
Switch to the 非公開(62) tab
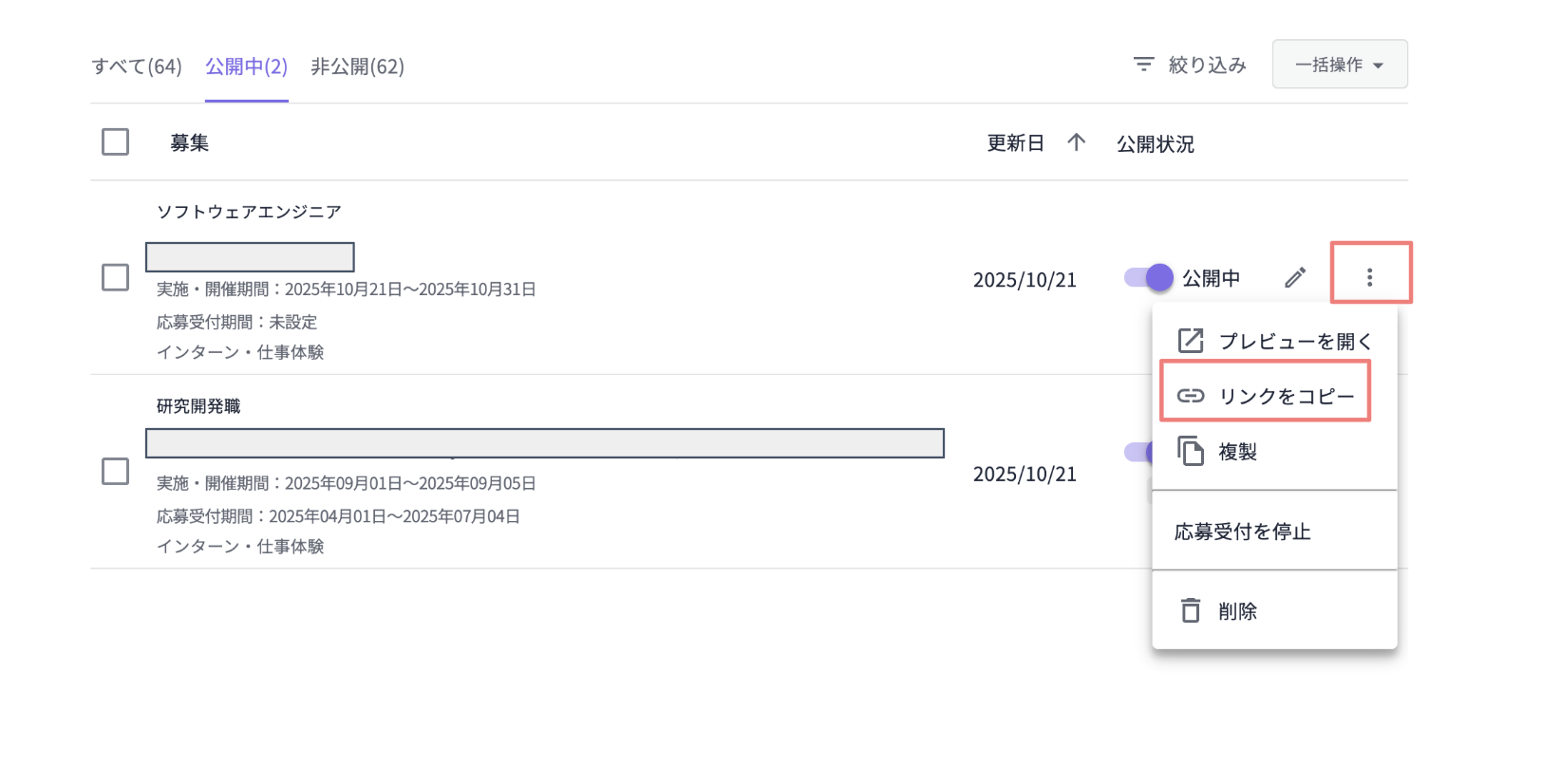click(x=357, y=66)
